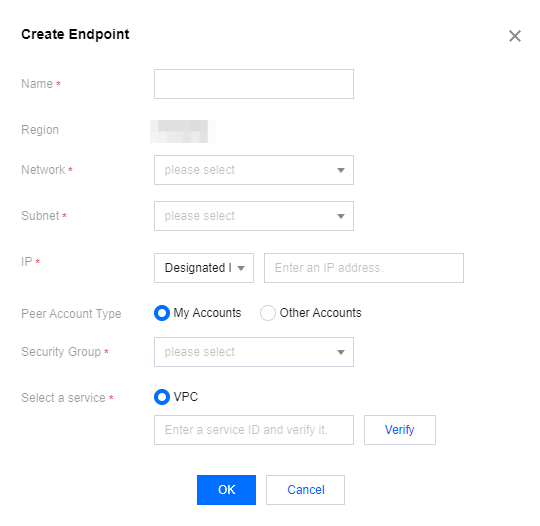The width and height of the screenshot is (540, 526).
Task: Click the IP address input box
Action: [x=364, y=268]
